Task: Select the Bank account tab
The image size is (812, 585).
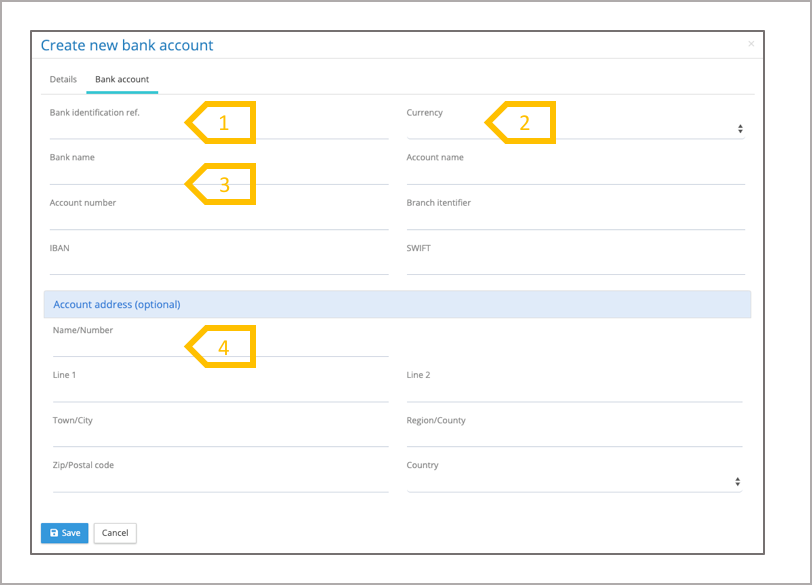Action: click(x=122, y=79)
